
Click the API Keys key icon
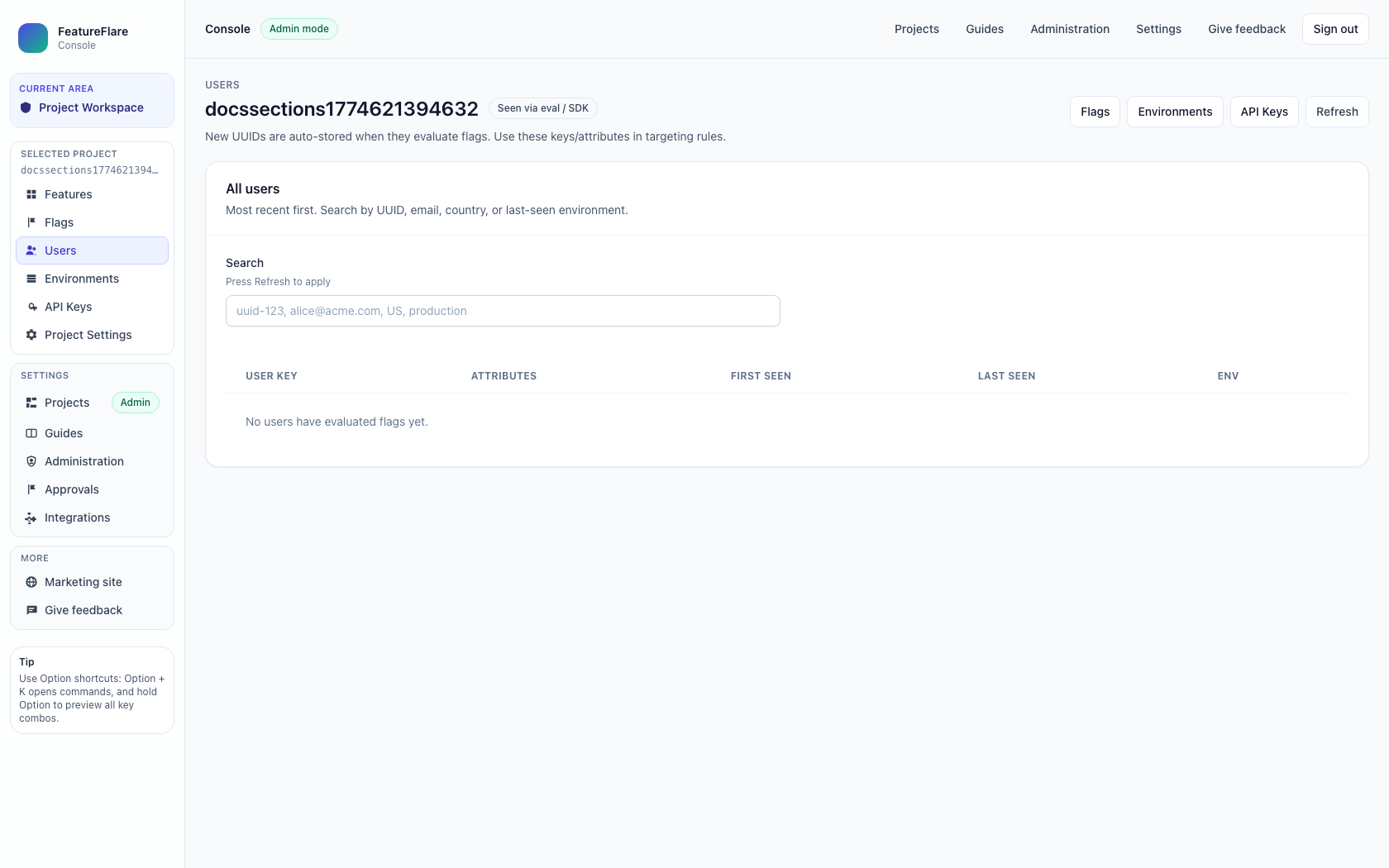click(31, 307)
